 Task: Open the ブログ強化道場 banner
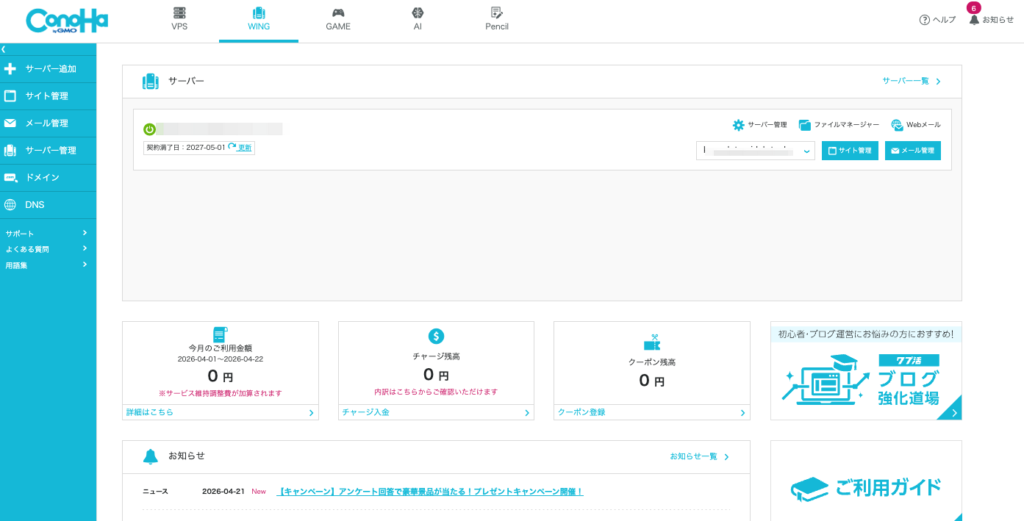tap(866, 371)
